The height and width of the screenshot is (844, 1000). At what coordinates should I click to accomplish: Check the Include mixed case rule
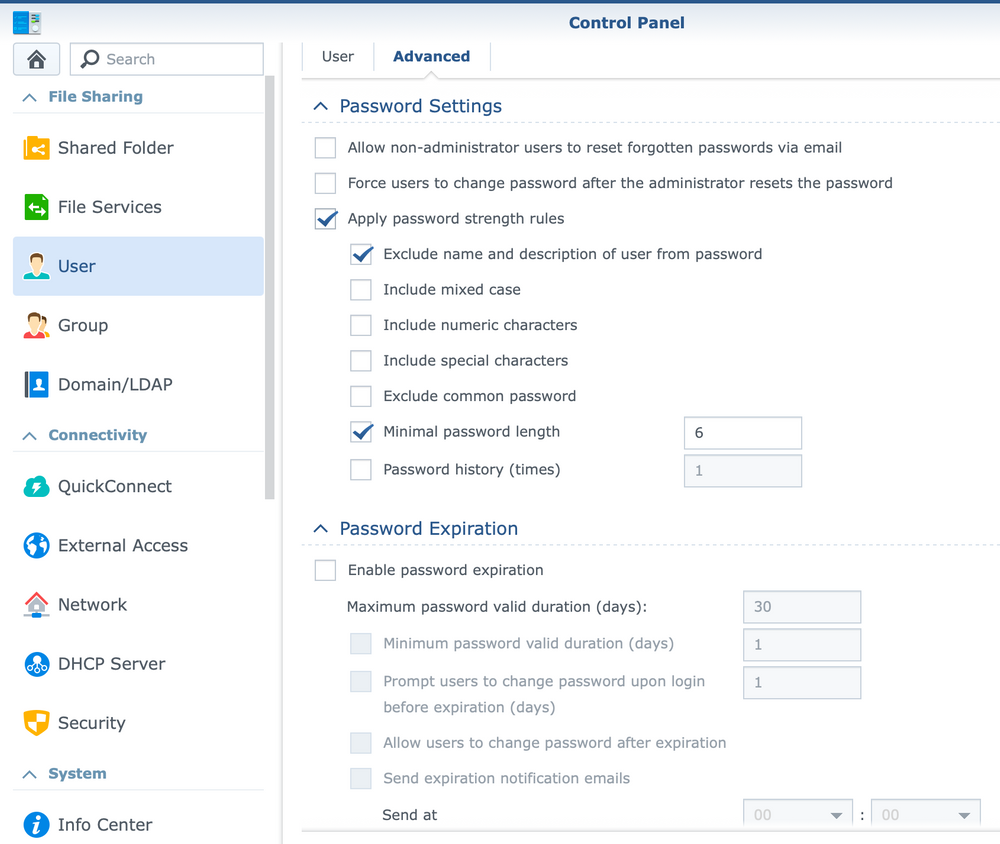pos(361,289)
